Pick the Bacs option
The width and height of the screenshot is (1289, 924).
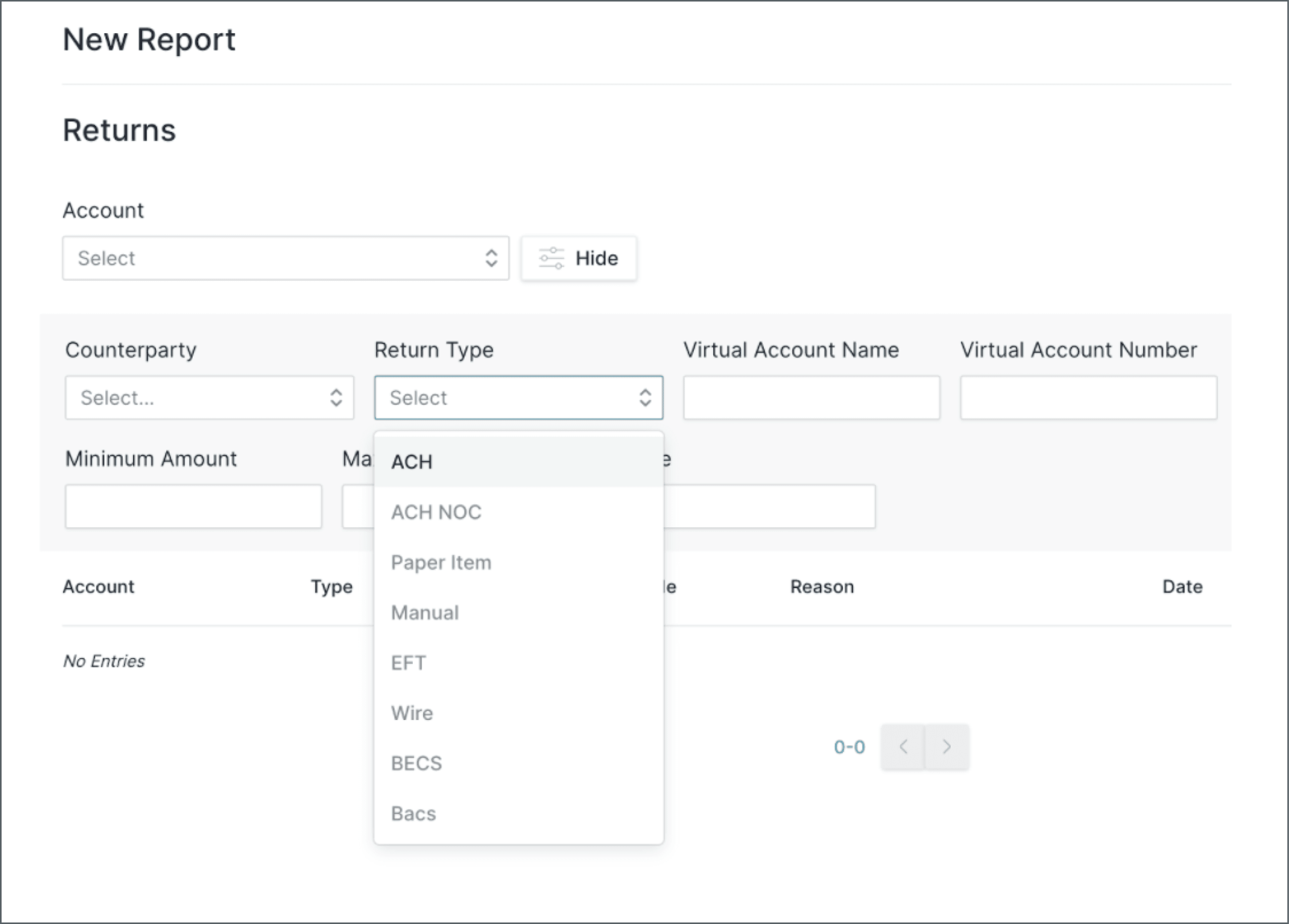coord(413,814)
